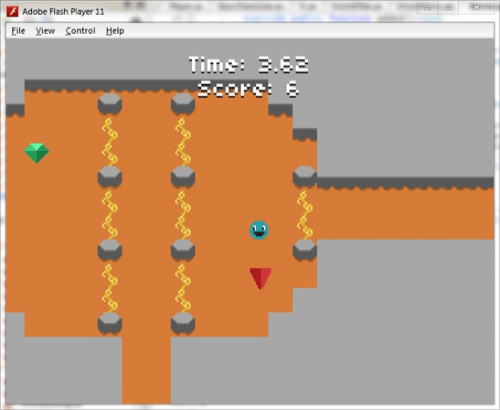Image resolution: width=500 pixels, height=410 pixels.
Task: Click the gray stone above the right lightning
Action: pyautogui.click(x=305, y=177)
